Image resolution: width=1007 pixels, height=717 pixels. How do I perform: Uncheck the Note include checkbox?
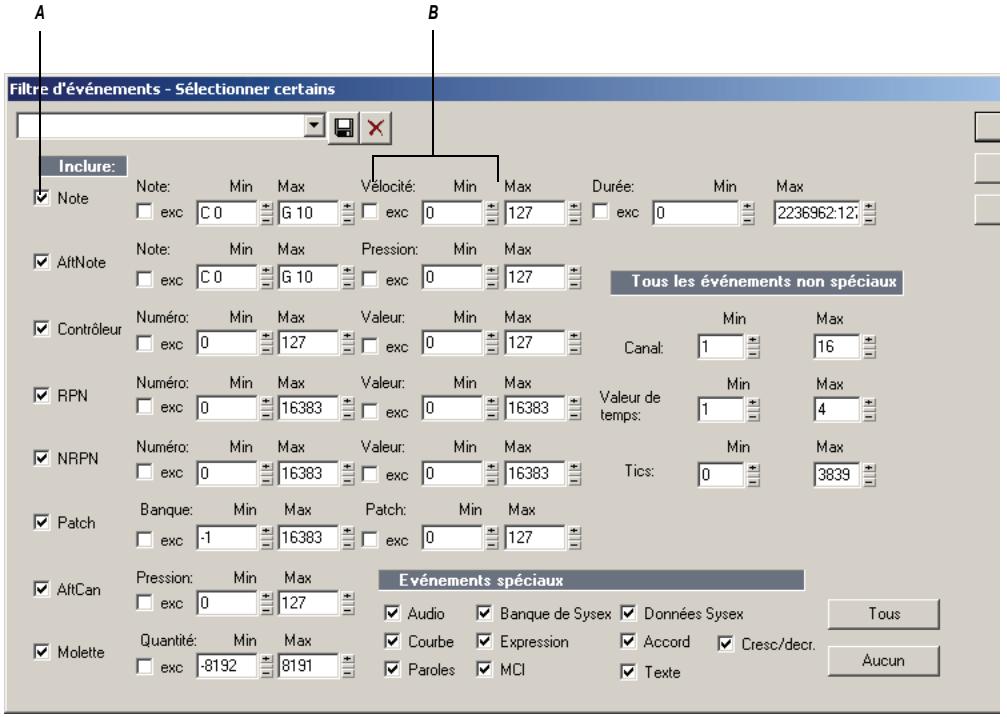click(41, 198)
